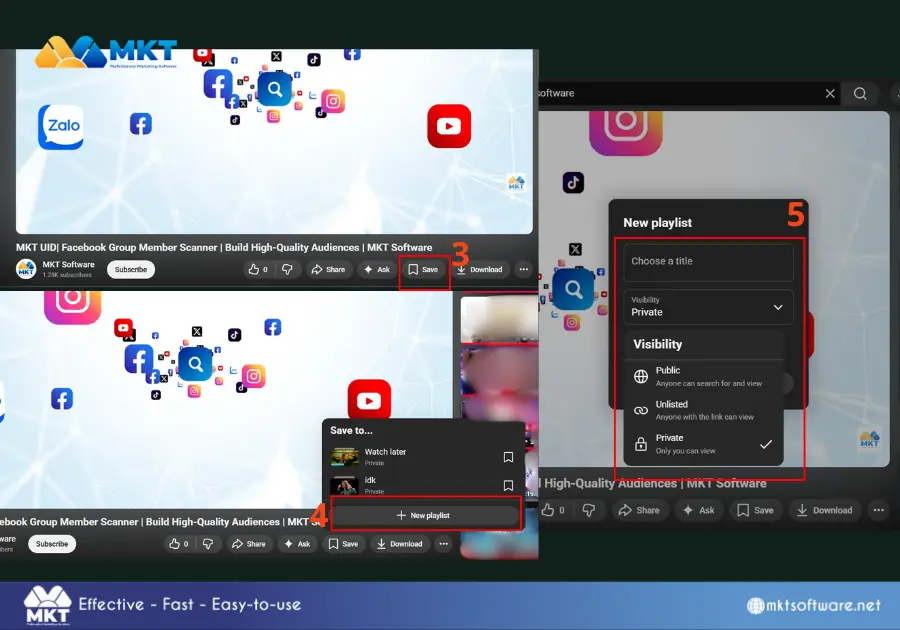Image resolution: width=900 pixels, height=630 pixels.
Task: Click Ask in the Save to screenshot
Action: click(298, 544)
